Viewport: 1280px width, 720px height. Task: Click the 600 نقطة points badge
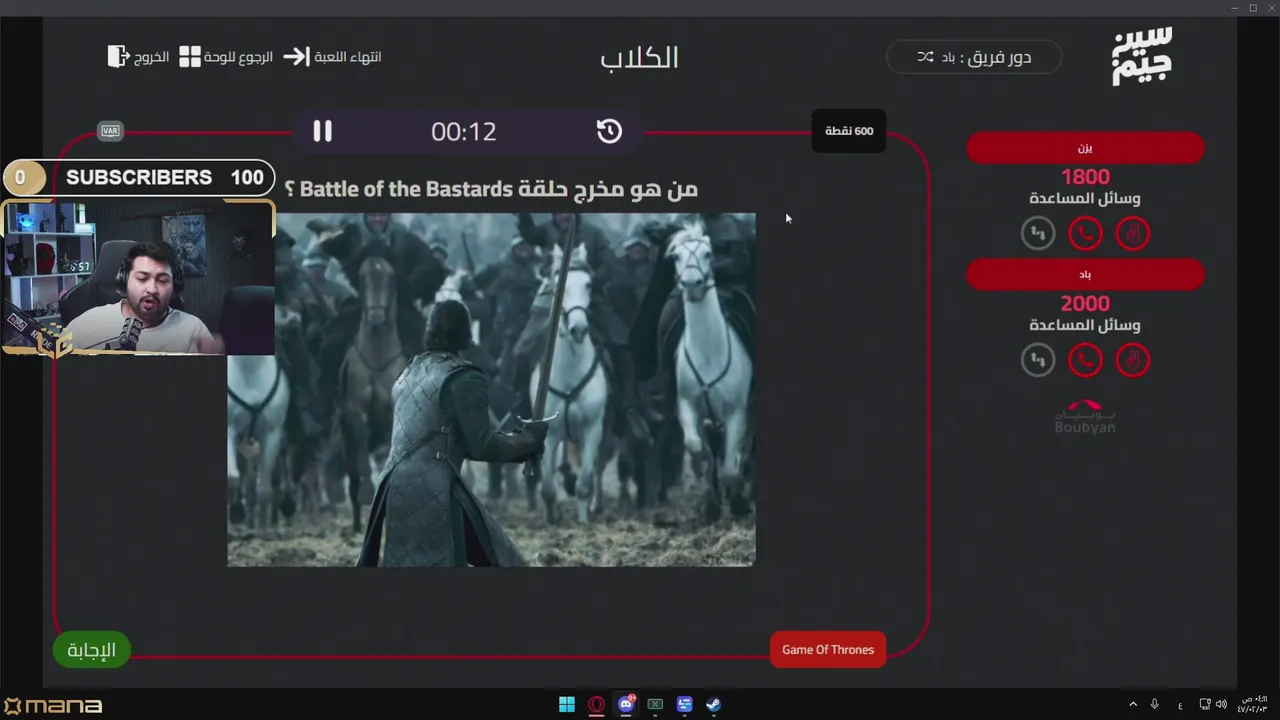(849, 131)
